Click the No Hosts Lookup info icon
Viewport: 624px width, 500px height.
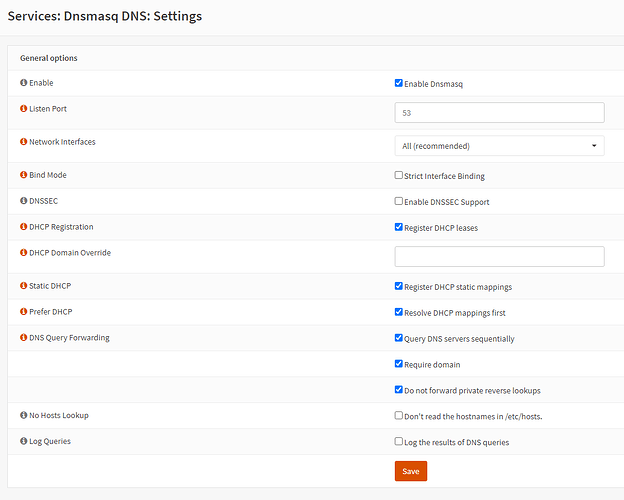(x=24, y=415)
